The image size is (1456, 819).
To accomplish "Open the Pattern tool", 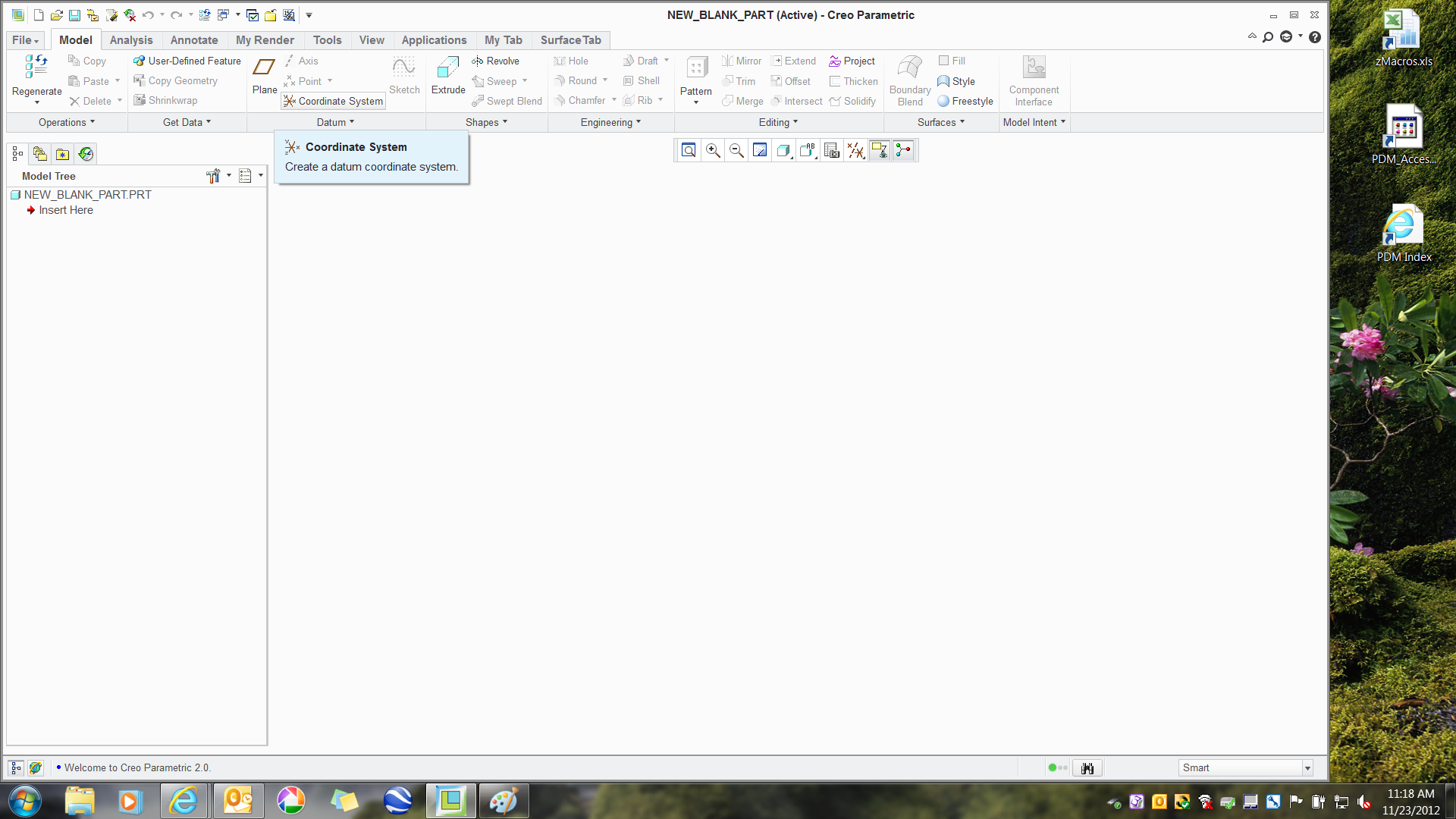I will [696, 78].
